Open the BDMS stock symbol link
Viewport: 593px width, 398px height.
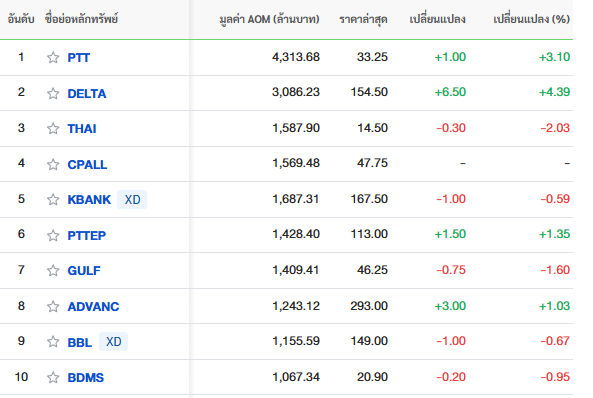(85, 378)
